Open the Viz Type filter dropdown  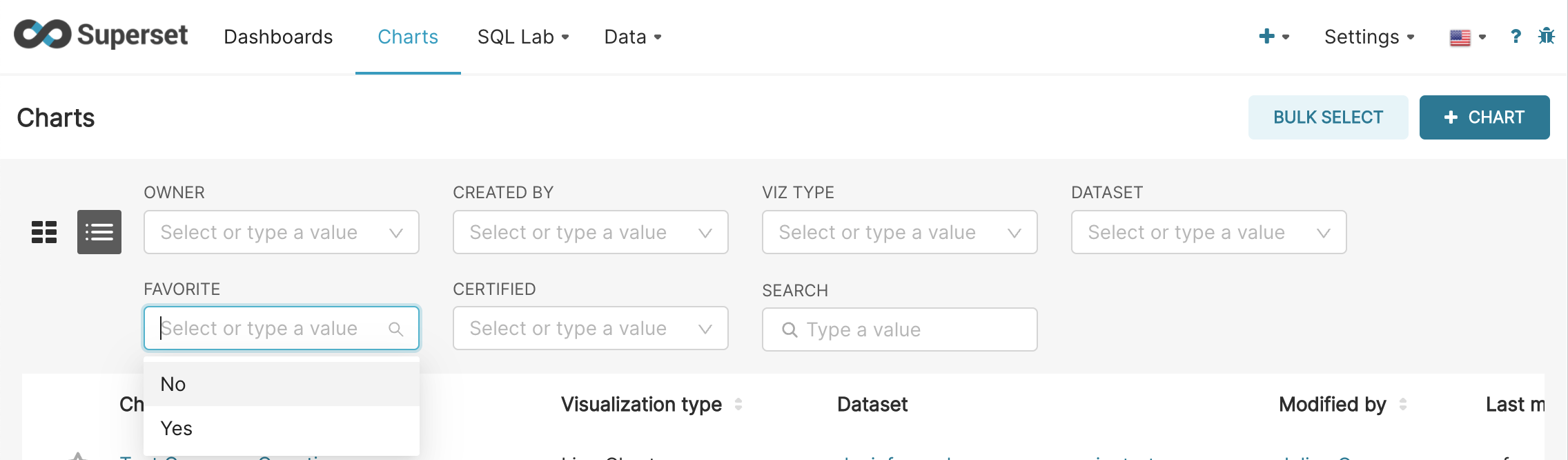899,232
